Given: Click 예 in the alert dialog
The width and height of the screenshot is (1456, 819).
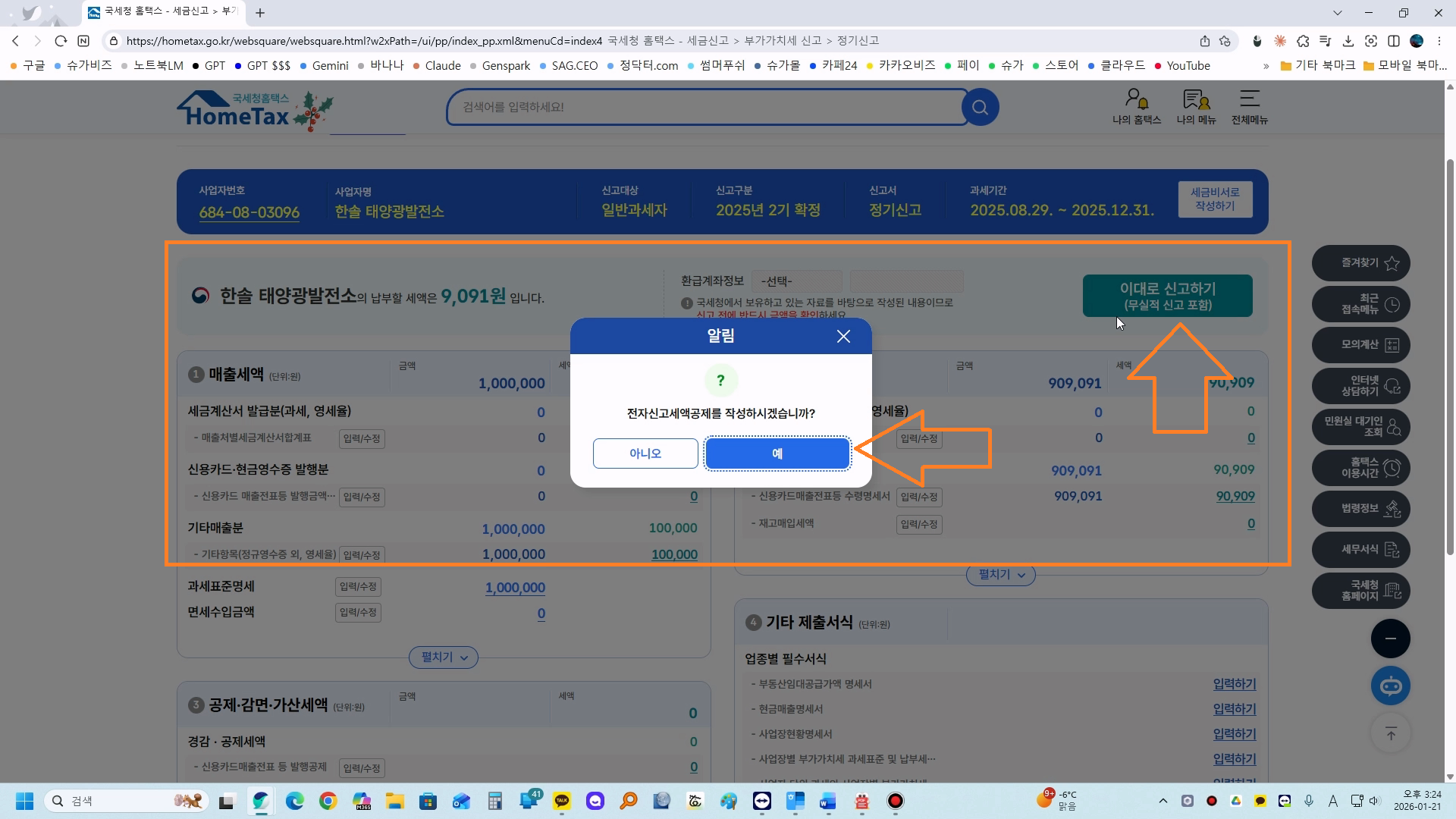Looking at the screenshot, I should coord(777,453).
